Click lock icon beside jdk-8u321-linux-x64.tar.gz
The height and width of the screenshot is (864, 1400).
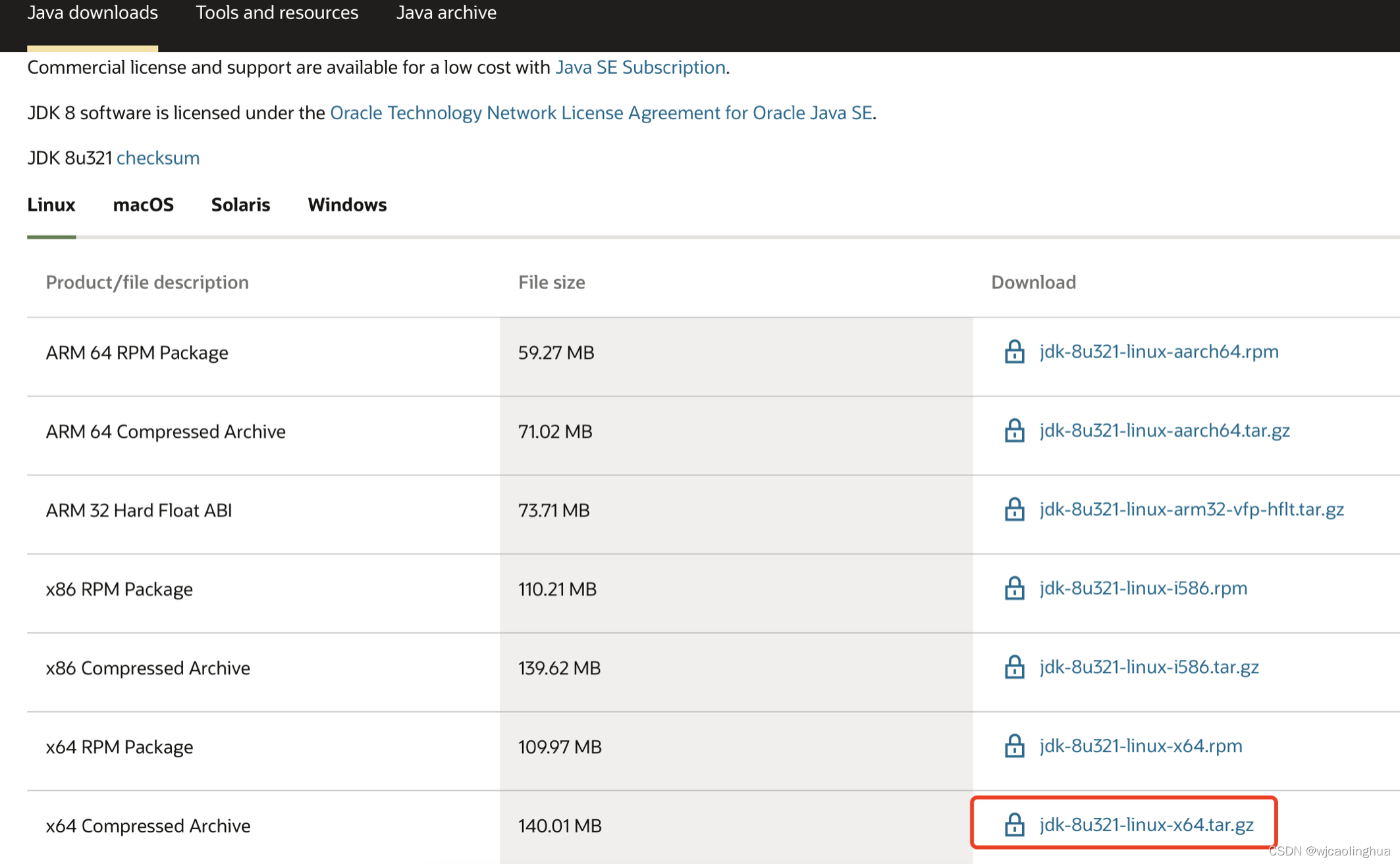[x=1014, y=825]
